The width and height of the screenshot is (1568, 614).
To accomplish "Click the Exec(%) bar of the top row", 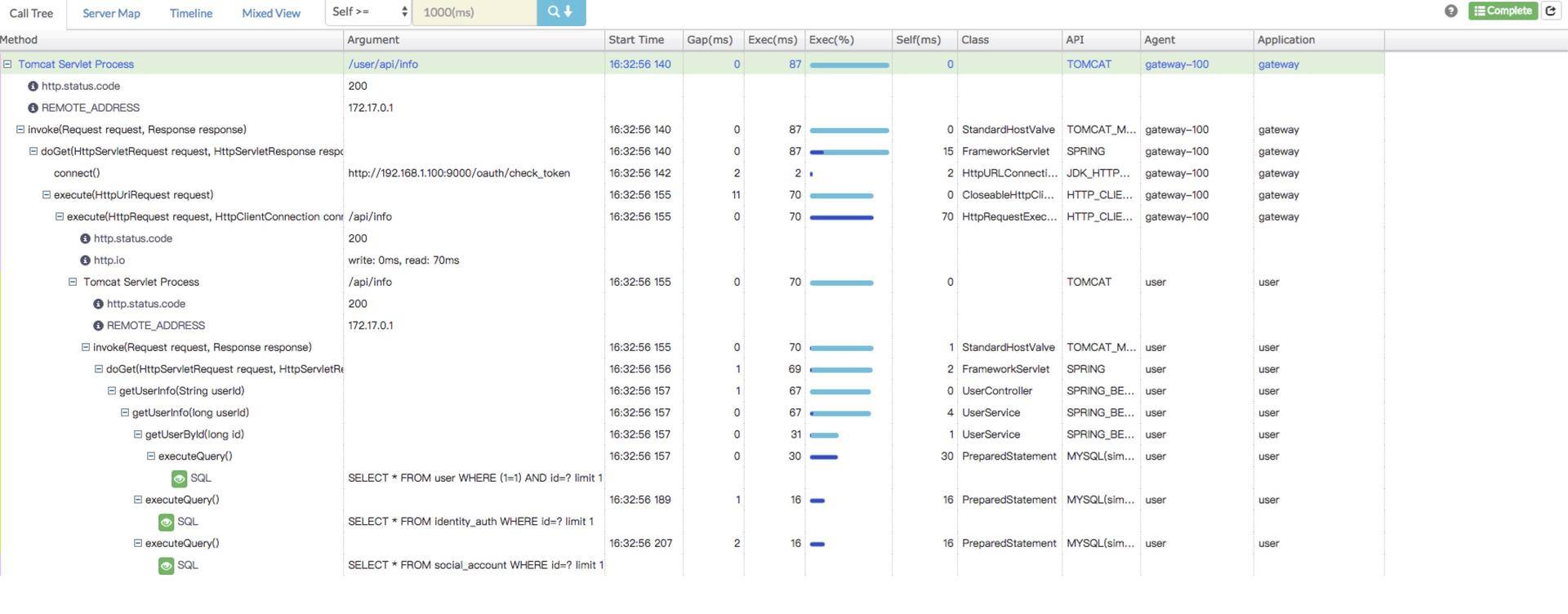I will 849,65.
